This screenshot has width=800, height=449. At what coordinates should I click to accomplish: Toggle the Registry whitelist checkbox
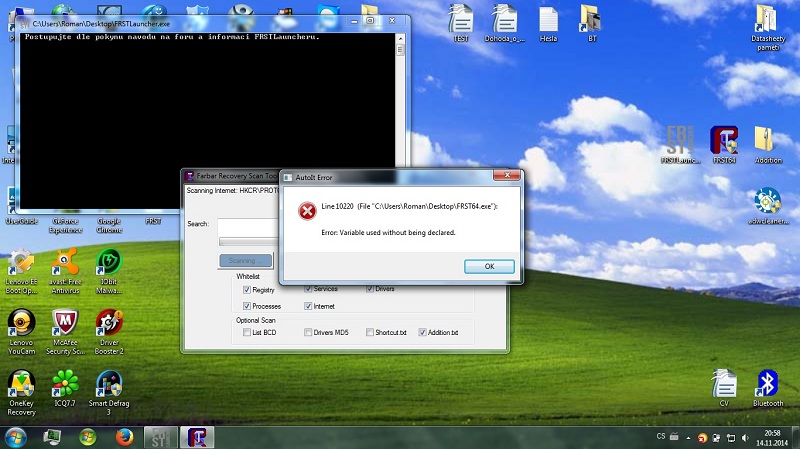247,290
